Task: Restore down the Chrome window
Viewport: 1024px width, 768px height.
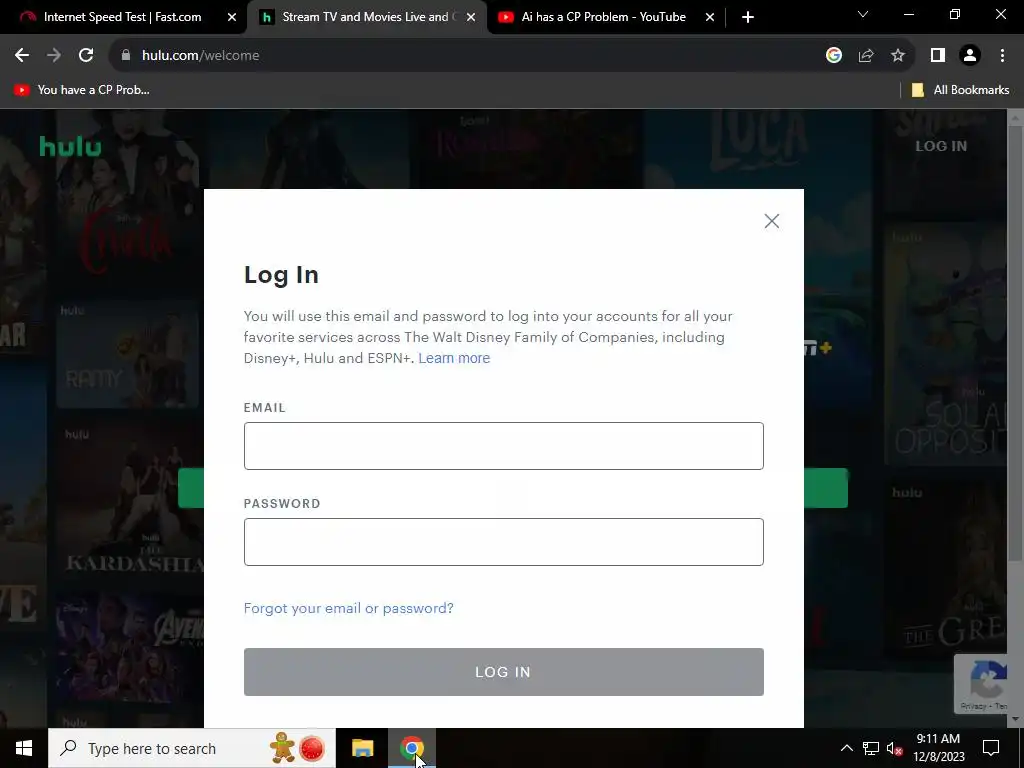Action: click(x=955, y=14)
